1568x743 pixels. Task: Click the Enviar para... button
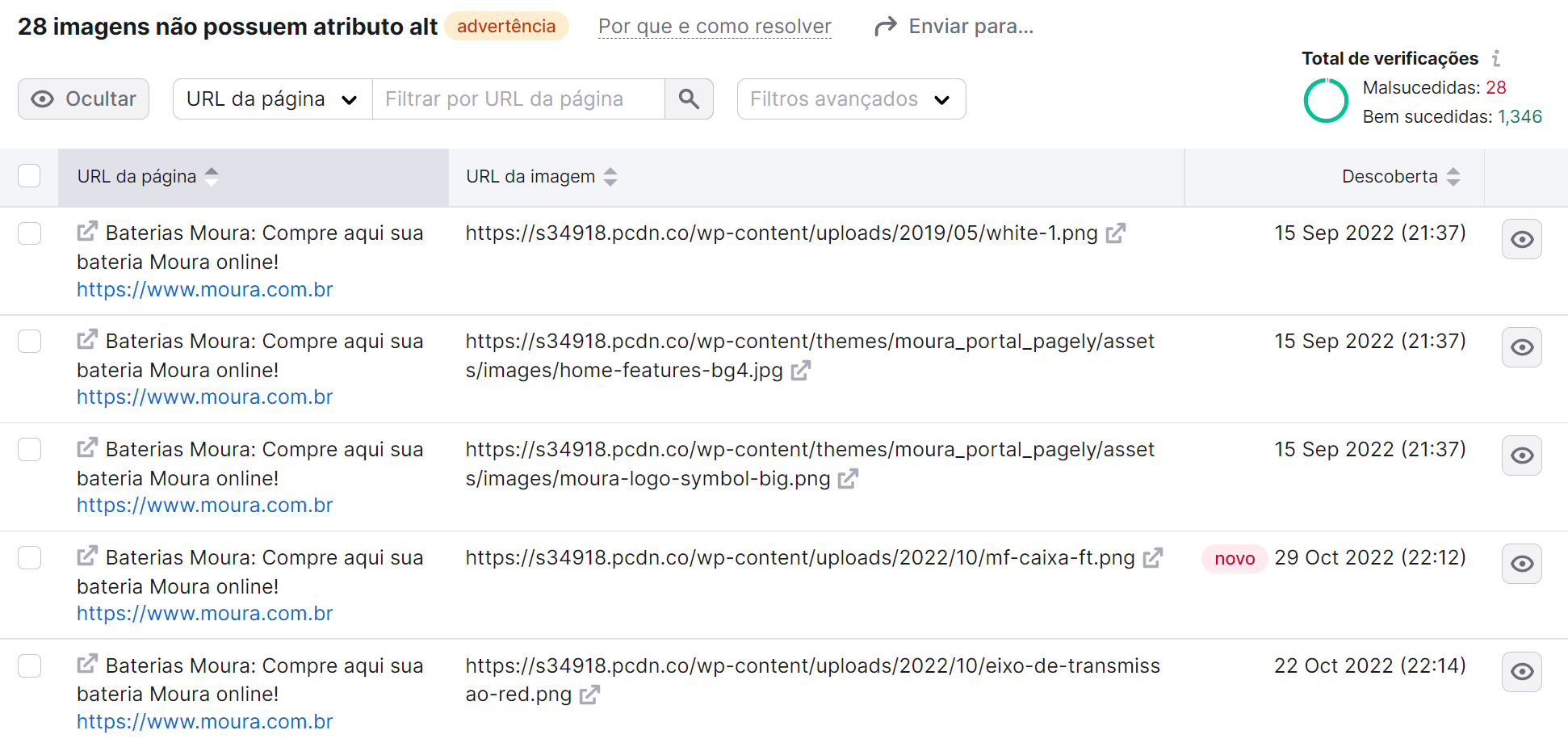(x=954, y=27)
